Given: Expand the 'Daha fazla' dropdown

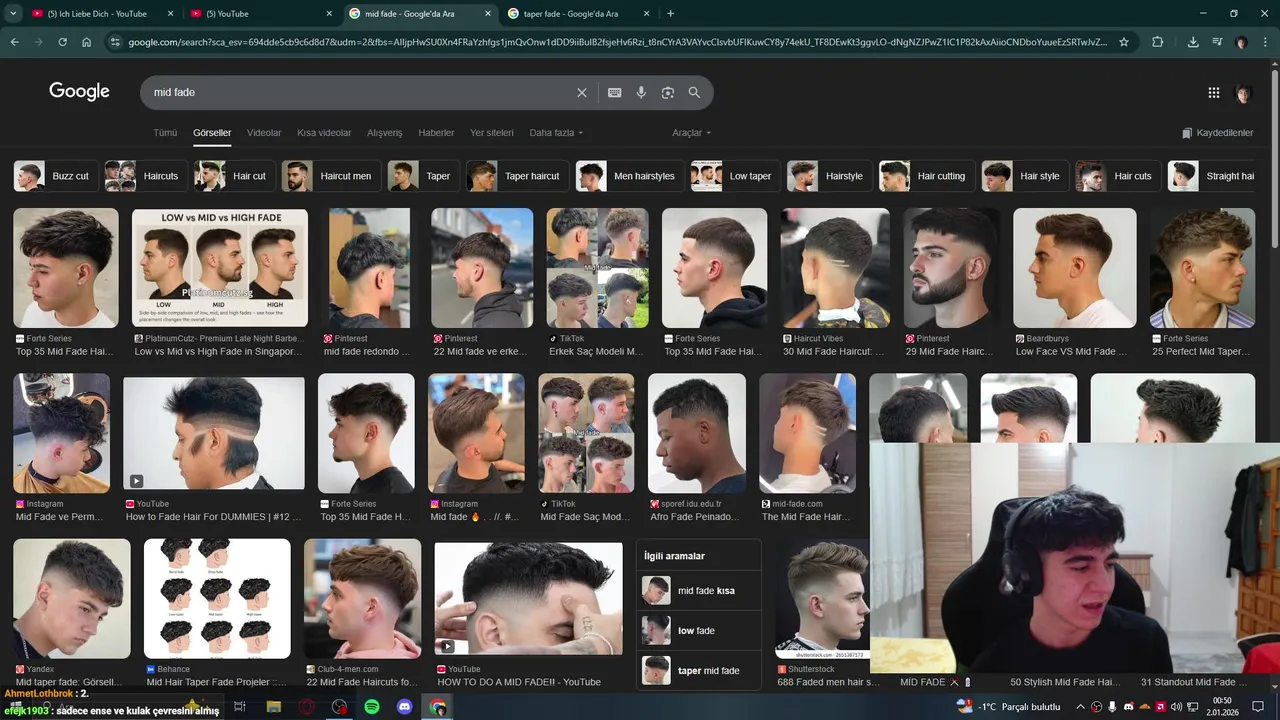Looking at the screenshot, I should pos(556,133).
